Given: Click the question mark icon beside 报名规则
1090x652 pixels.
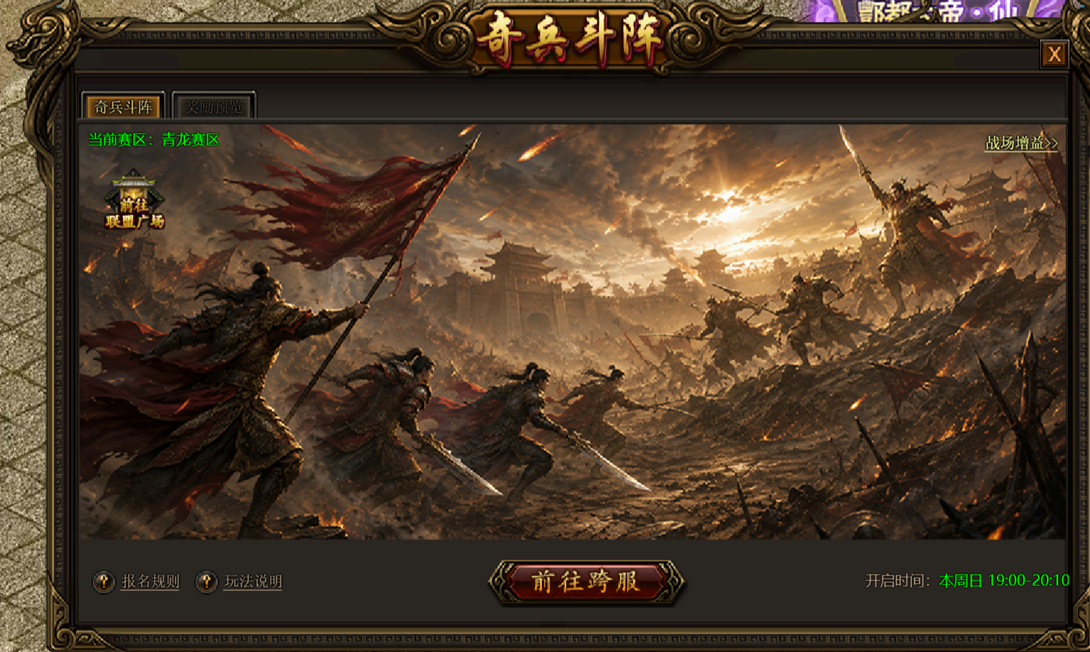Looking at the screenshot, I should tap(104, 581).
